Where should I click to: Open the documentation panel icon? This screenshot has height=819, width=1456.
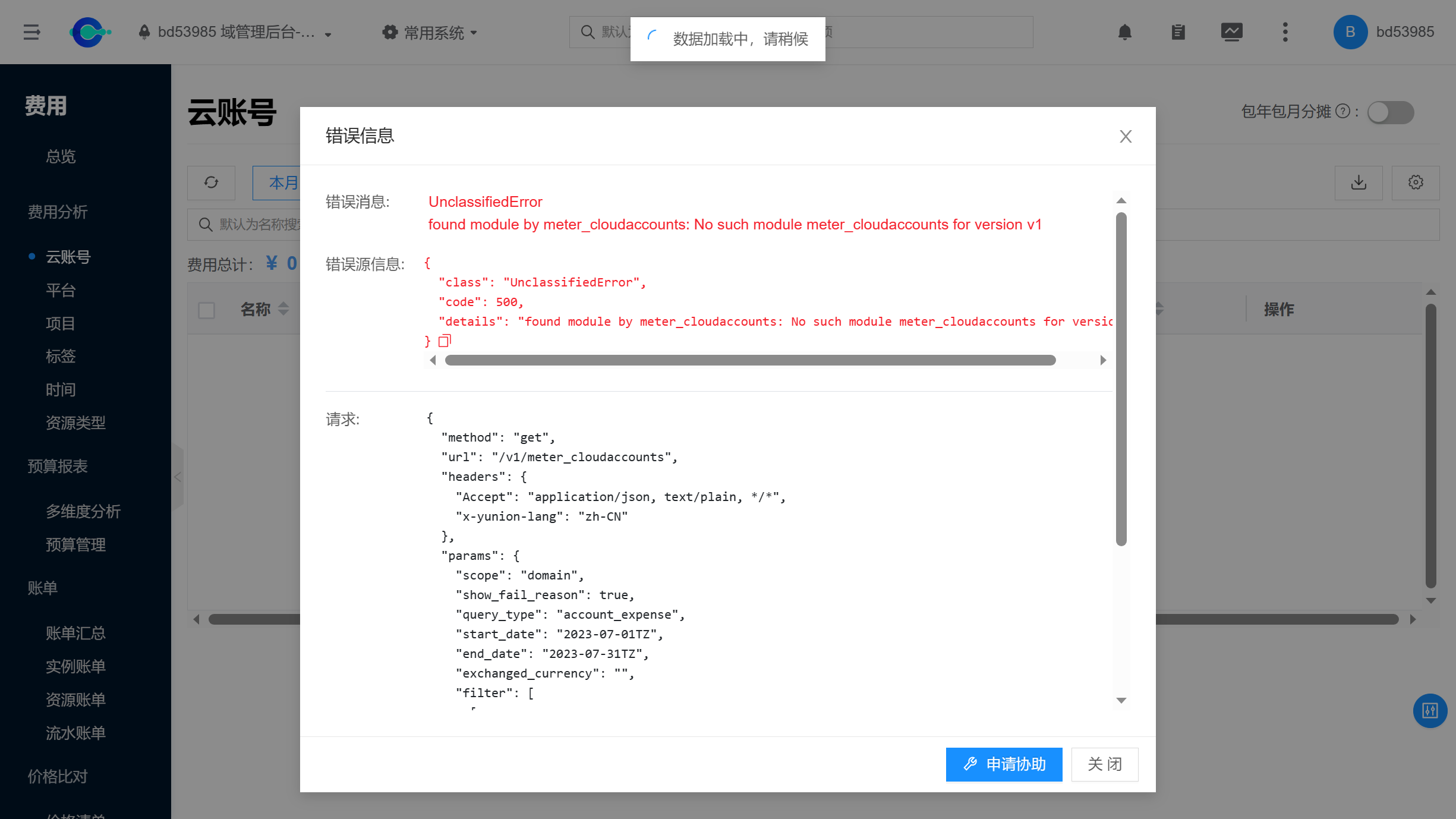tap(1178, 32)
